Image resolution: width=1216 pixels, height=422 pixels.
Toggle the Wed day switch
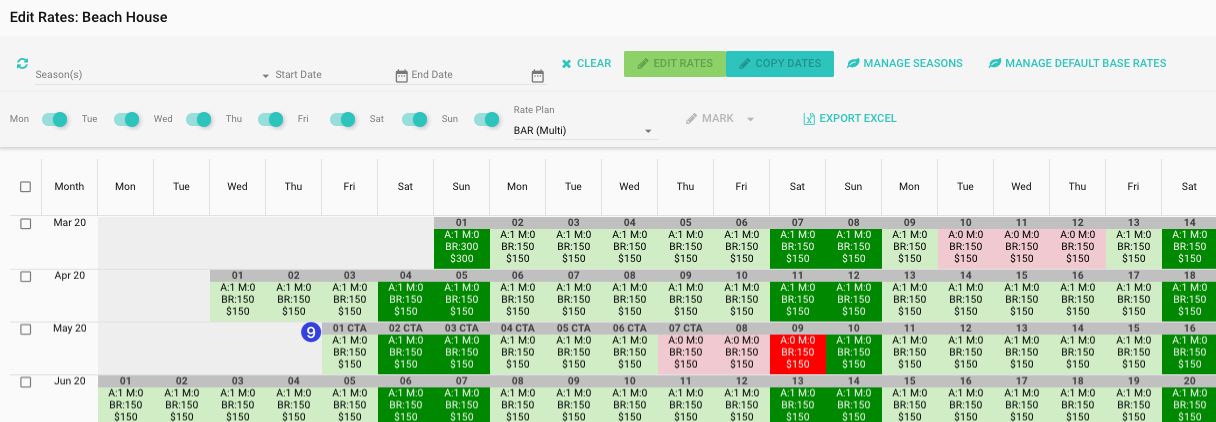pyautogui.click(x=198, y=119)
